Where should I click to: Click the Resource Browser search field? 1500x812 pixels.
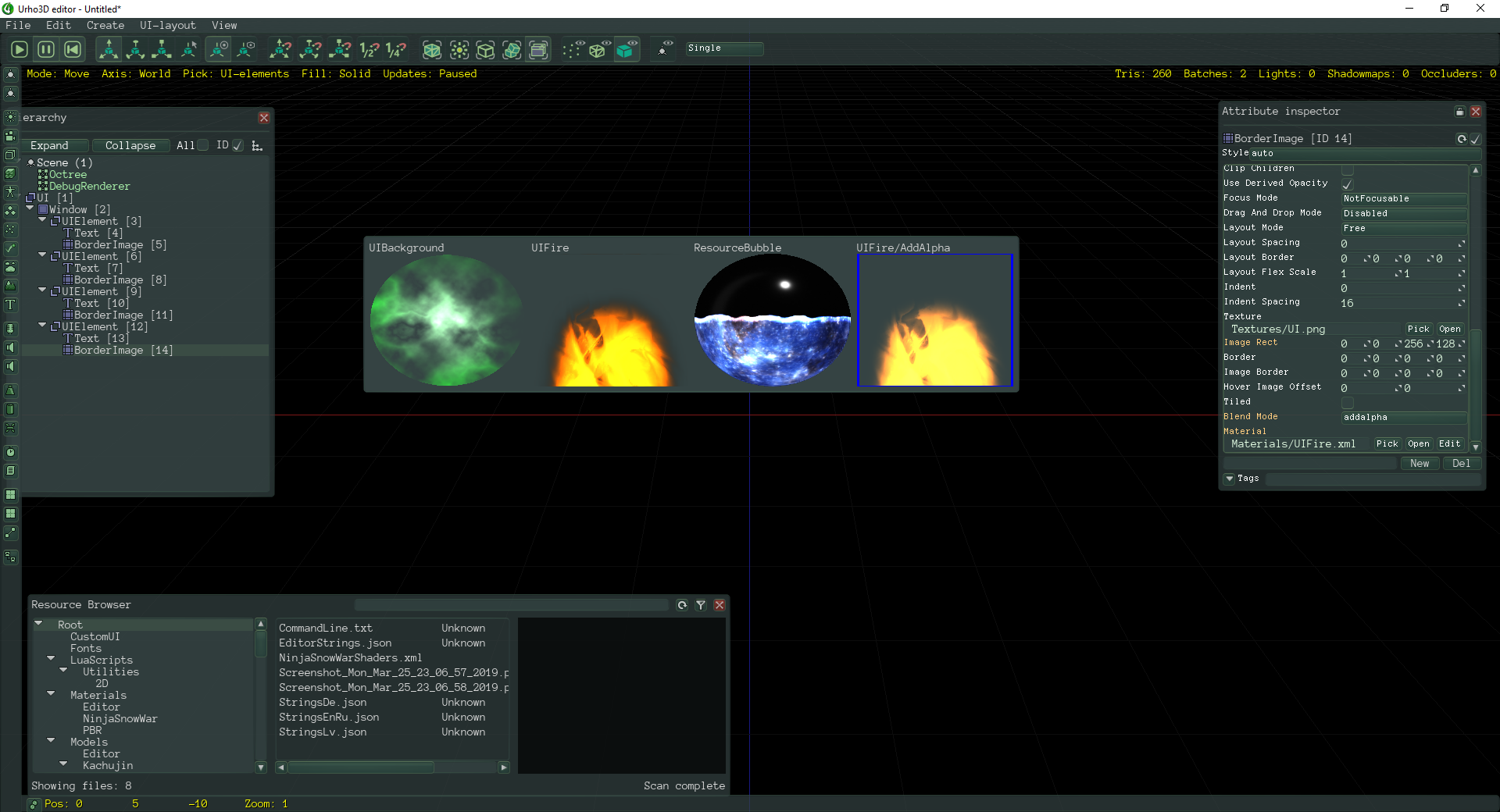(512, 605)
